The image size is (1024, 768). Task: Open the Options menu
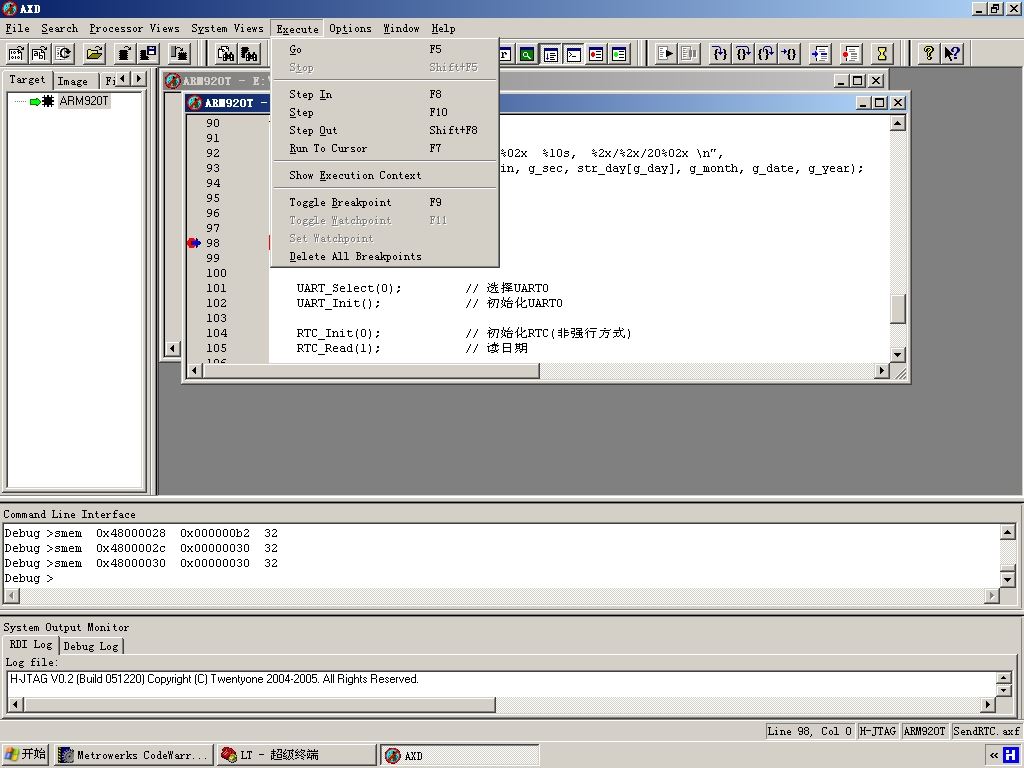click(x=350, y=29)
